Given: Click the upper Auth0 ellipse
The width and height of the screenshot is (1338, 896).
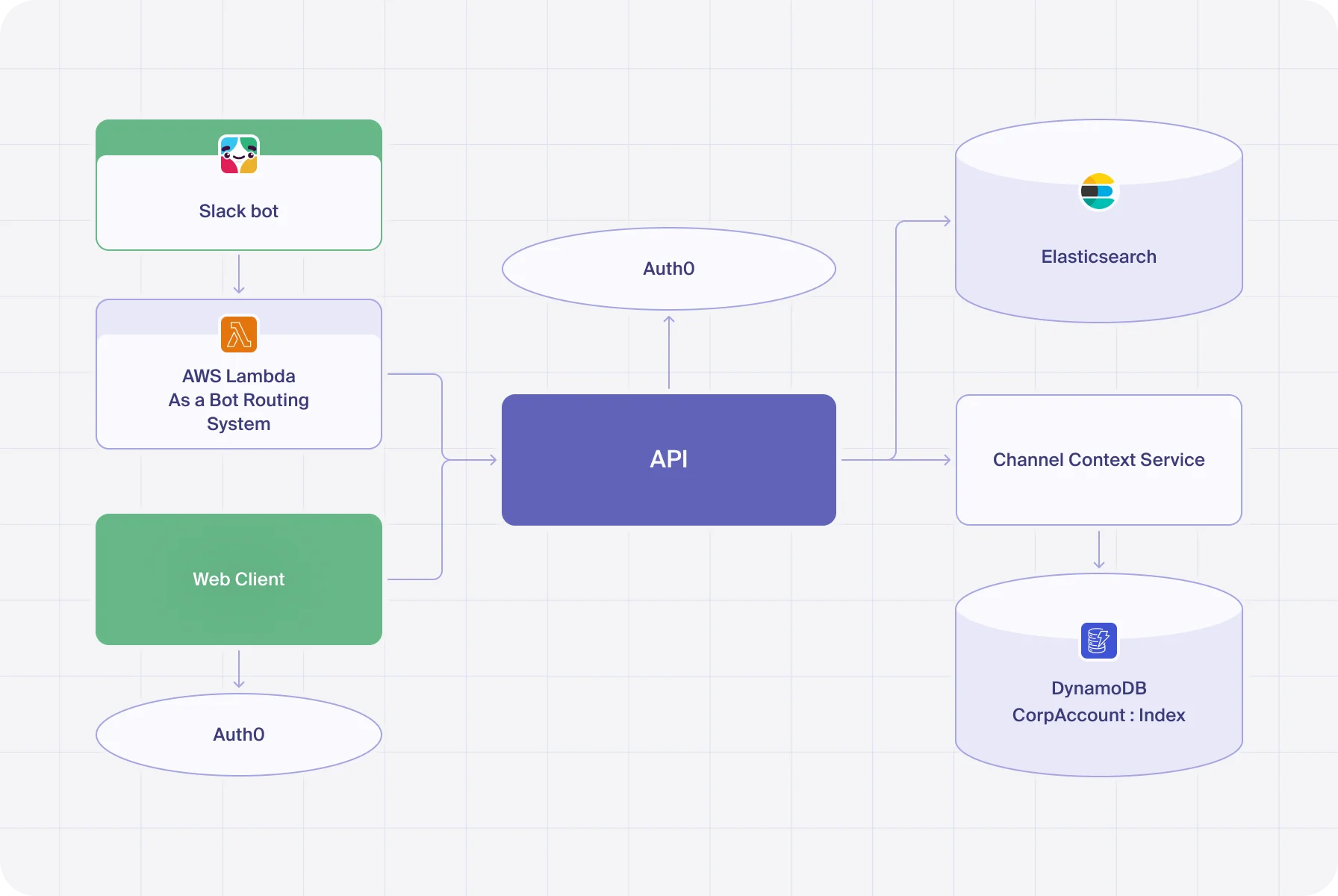Looking at the screenshot, I should click(668, 268).
